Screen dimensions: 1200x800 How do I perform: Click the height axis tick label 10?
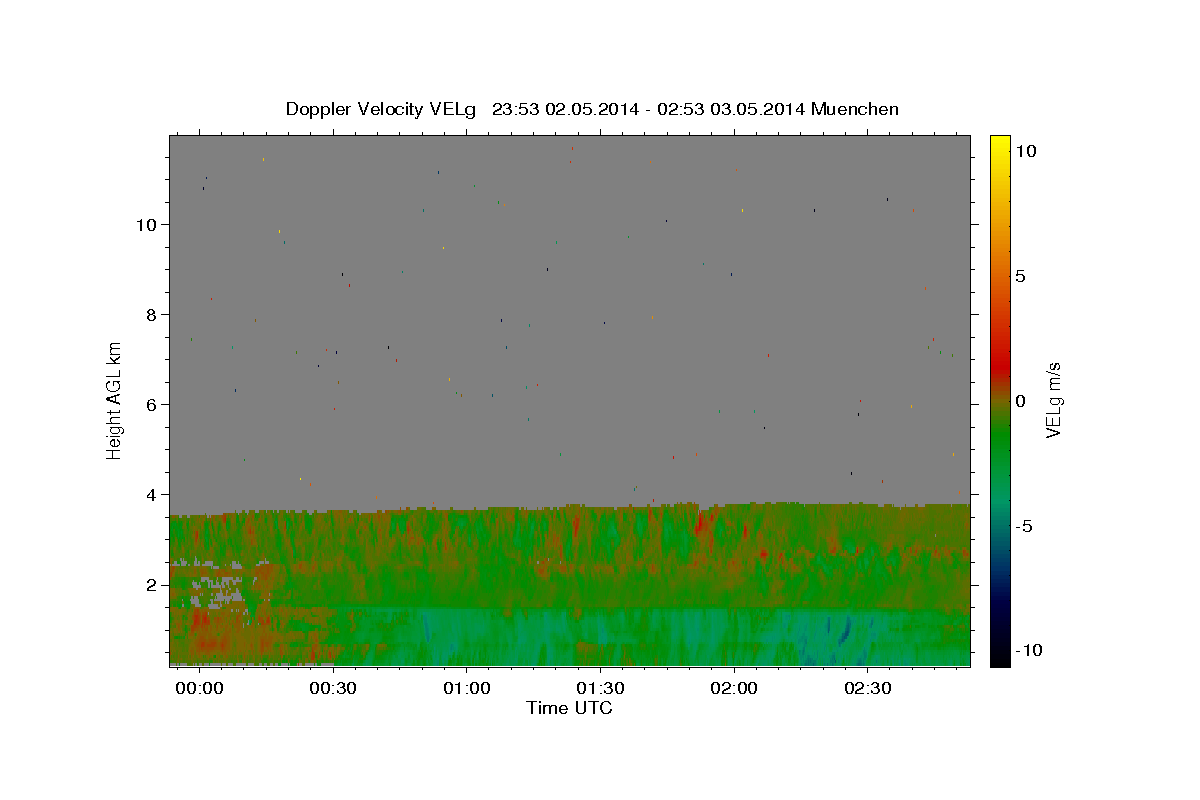click(x=146, y=225)
